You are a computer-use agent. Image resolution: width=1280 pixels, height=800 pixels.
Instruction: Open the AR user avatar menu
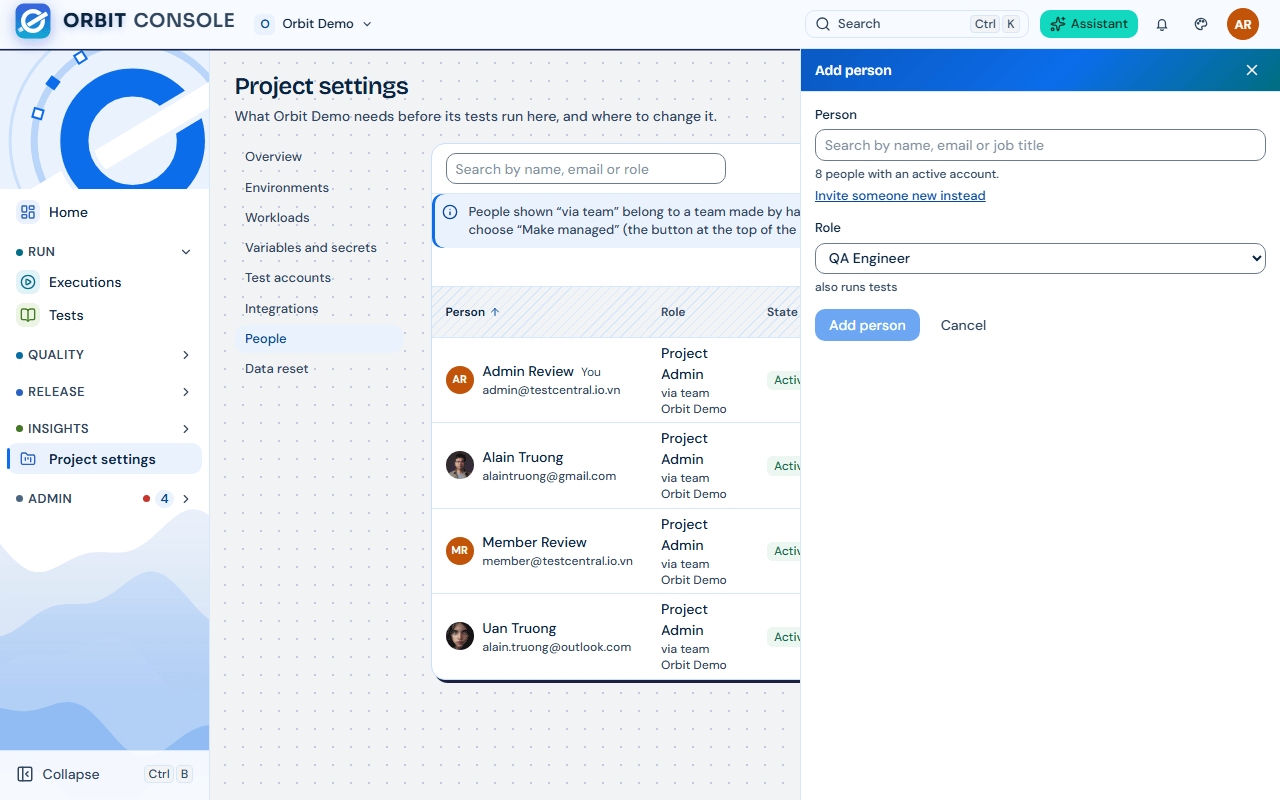1243,24
